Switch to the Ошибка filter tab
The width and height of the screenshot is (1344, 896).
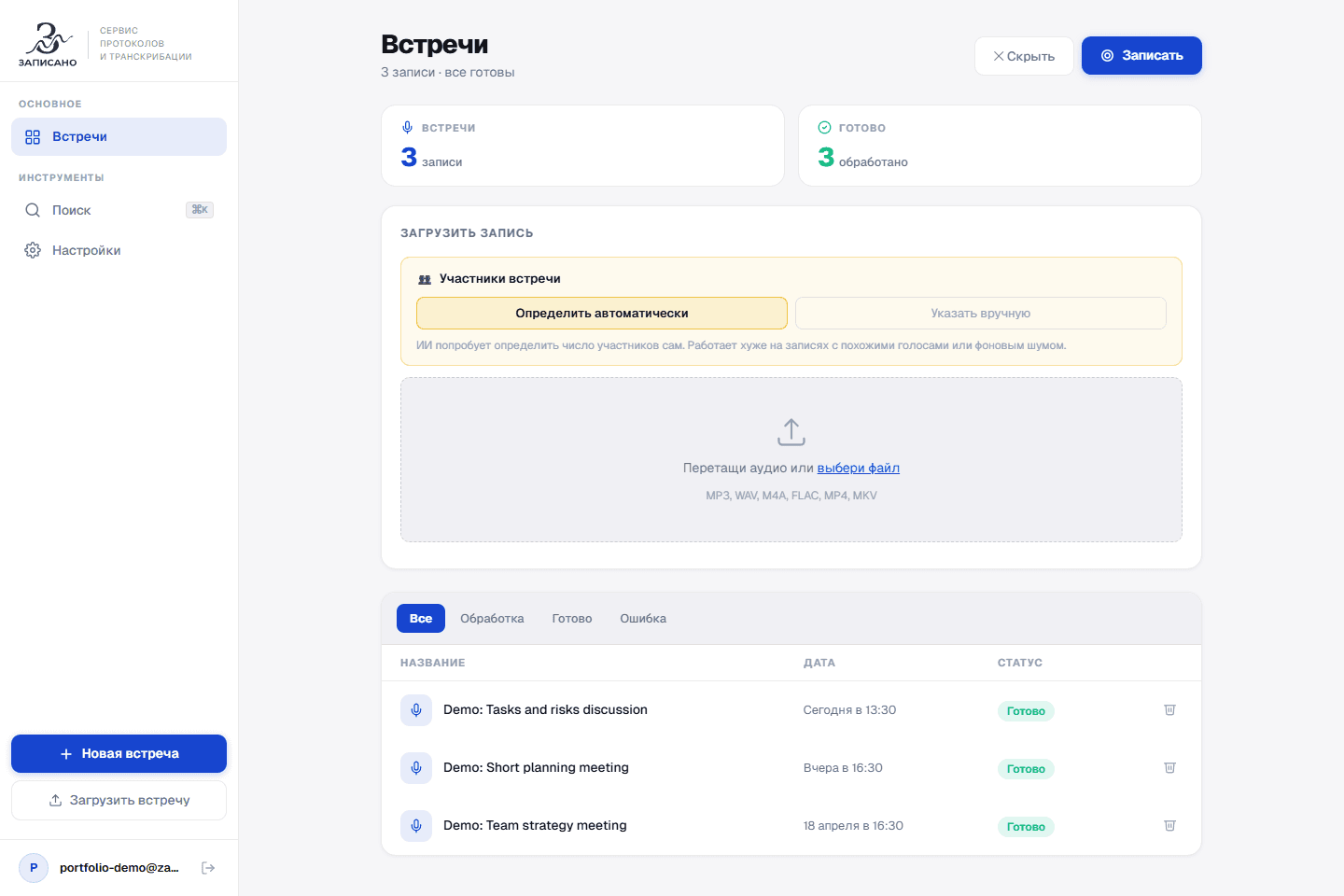[643, 619]
